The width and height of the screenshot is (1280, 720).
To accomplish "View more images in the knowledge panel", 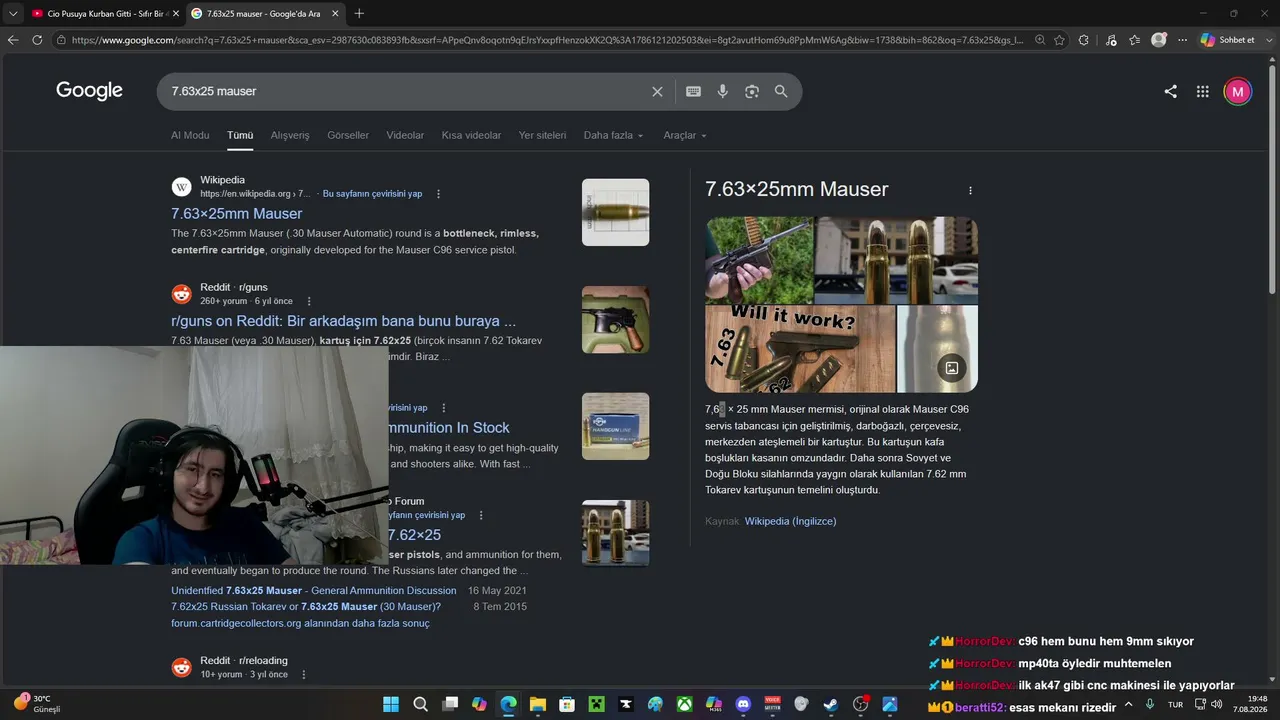I will (x=952, y=368).
